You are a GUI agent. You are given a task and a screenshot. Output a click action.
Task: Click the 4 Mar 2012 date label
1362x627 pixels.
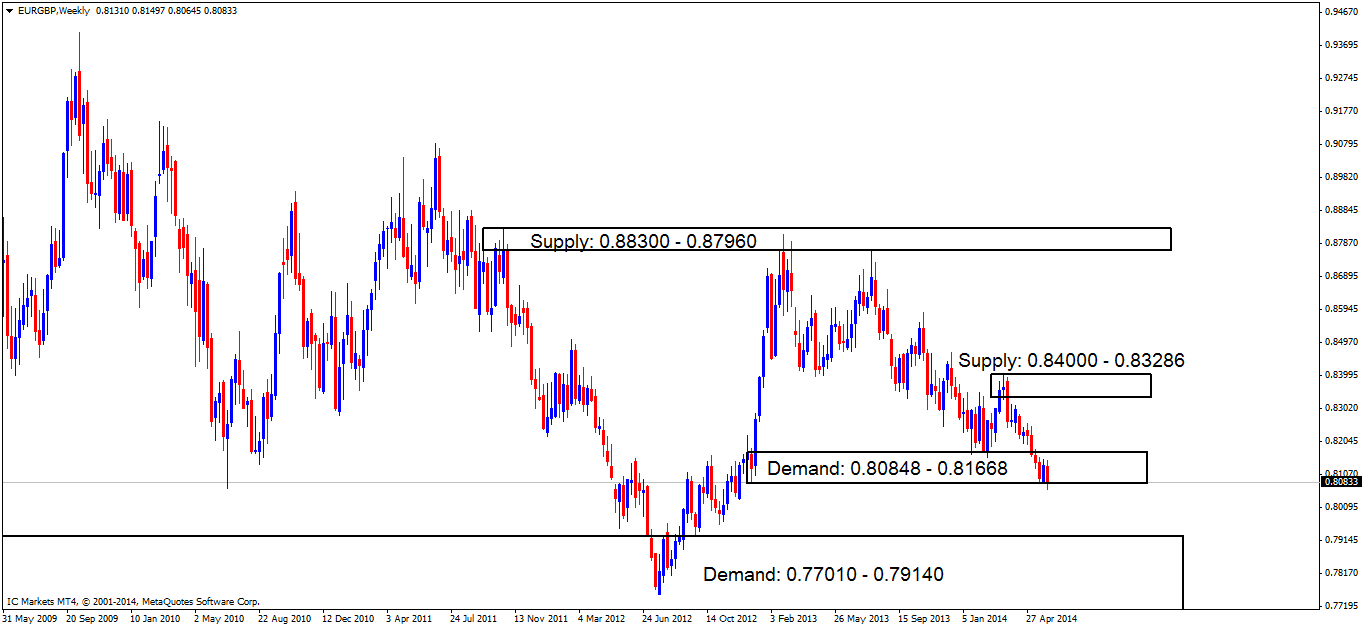point(602,619)
